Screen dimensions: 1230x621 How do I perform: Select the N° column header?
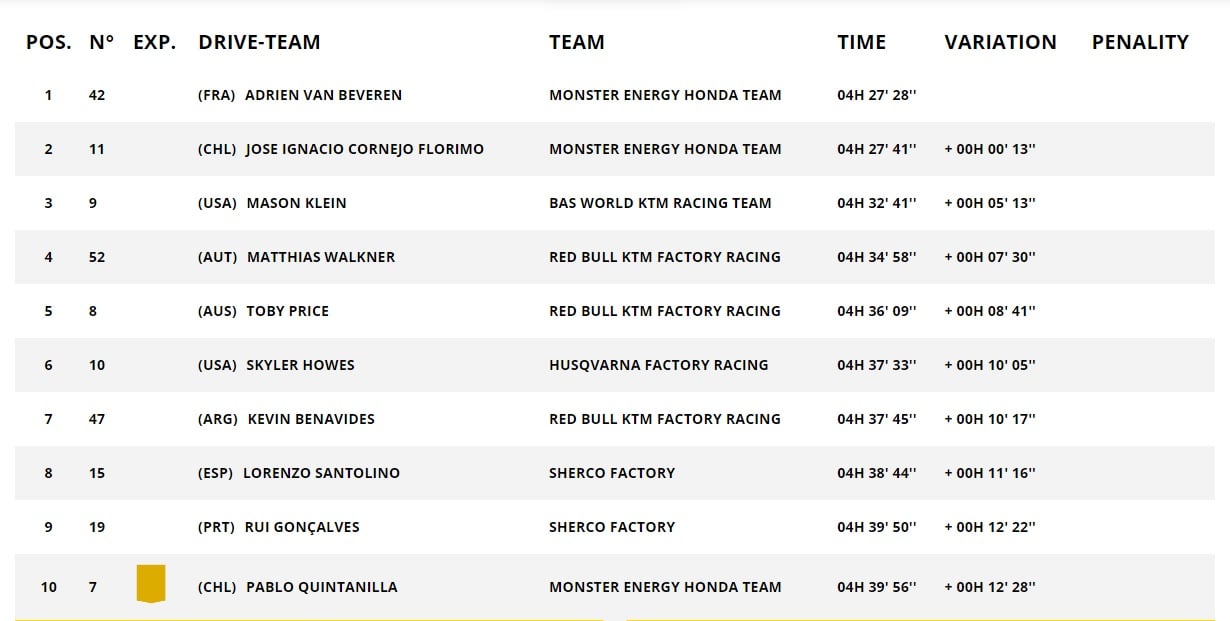click(101, 42)
